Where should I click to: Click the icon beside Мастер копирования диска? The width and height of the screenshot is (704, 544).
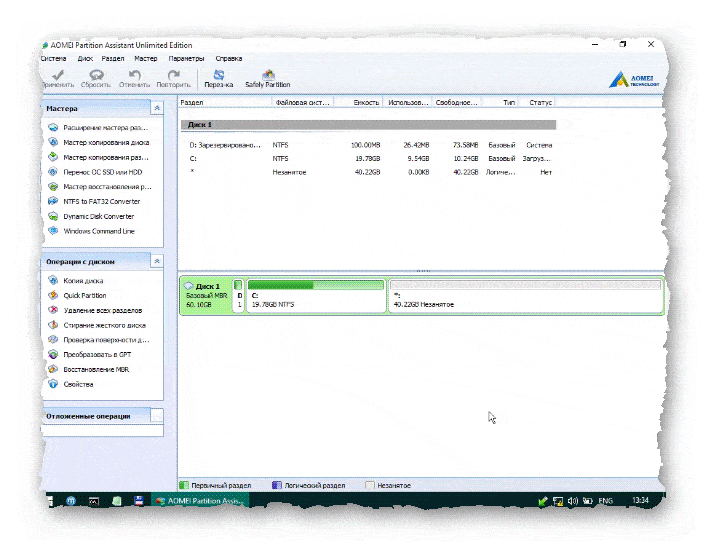(x=53, y=142)
